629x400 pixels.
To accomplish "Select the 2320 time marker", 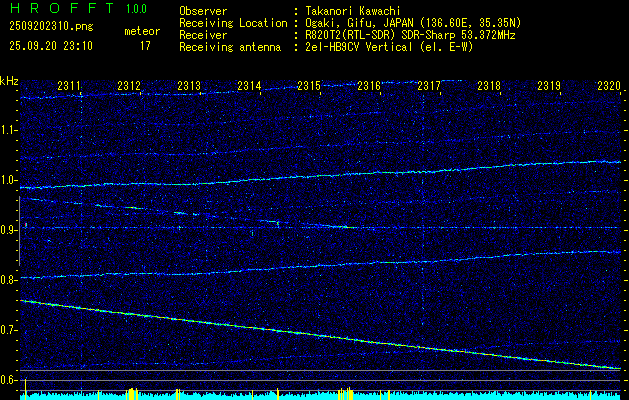I will [x=609, y=87].
